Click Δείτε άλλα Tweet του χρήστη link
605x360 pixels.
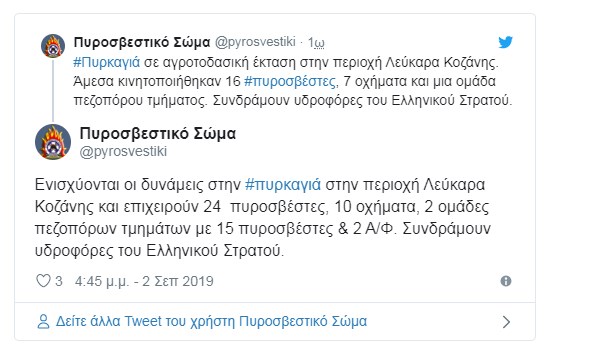(x=211, y=321)
